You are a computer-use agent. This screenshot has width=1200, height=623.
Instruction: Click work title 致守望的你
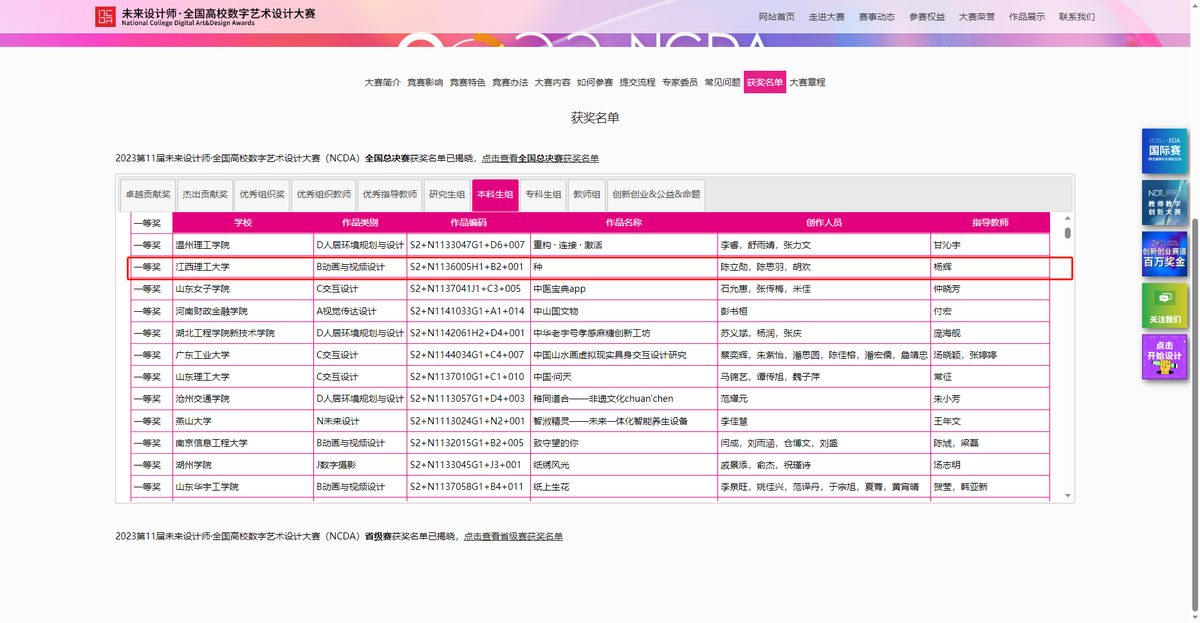click(x=555, y=443)
